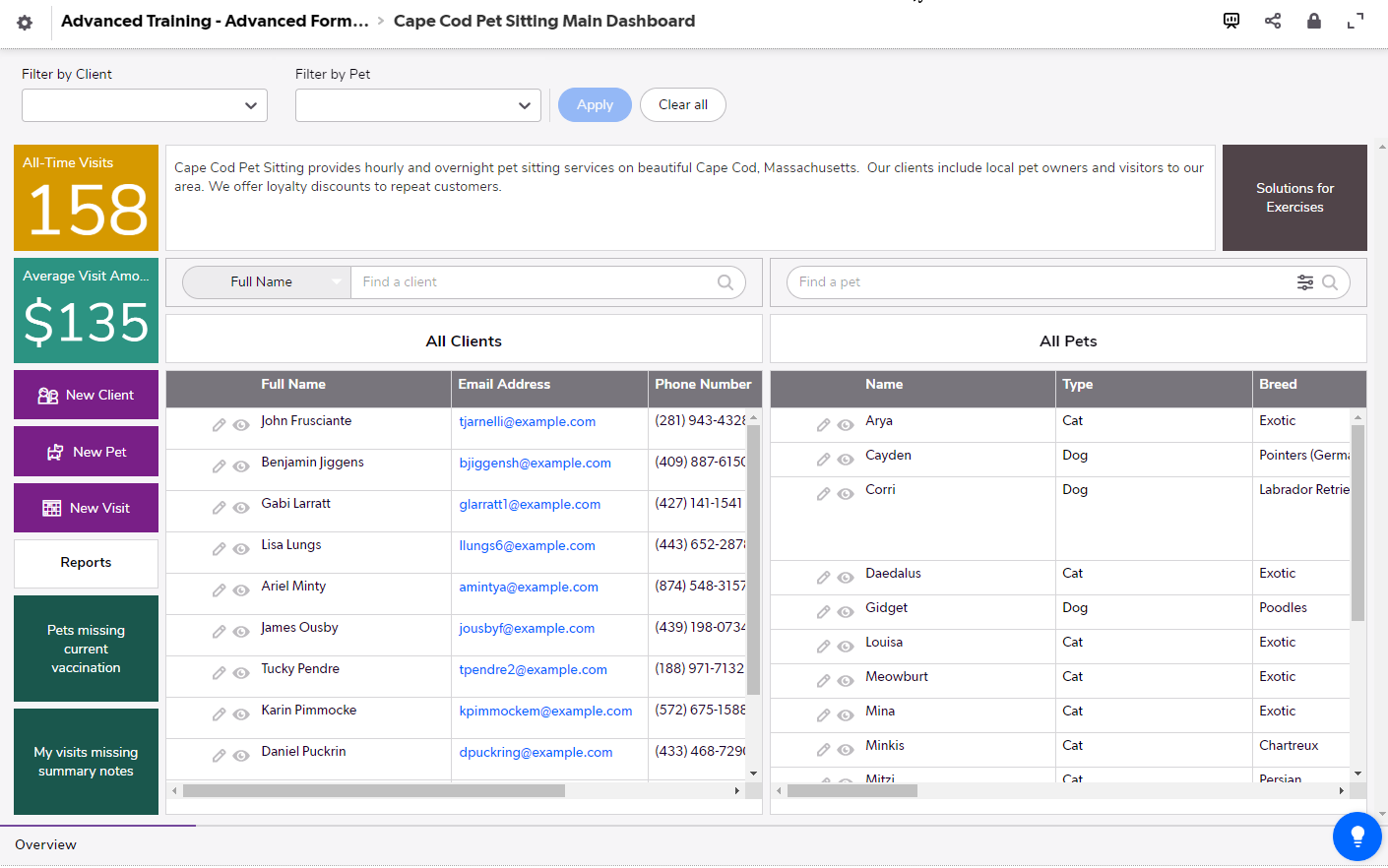Edit pet Louisa with pencil icon

(x=823, y=647)
